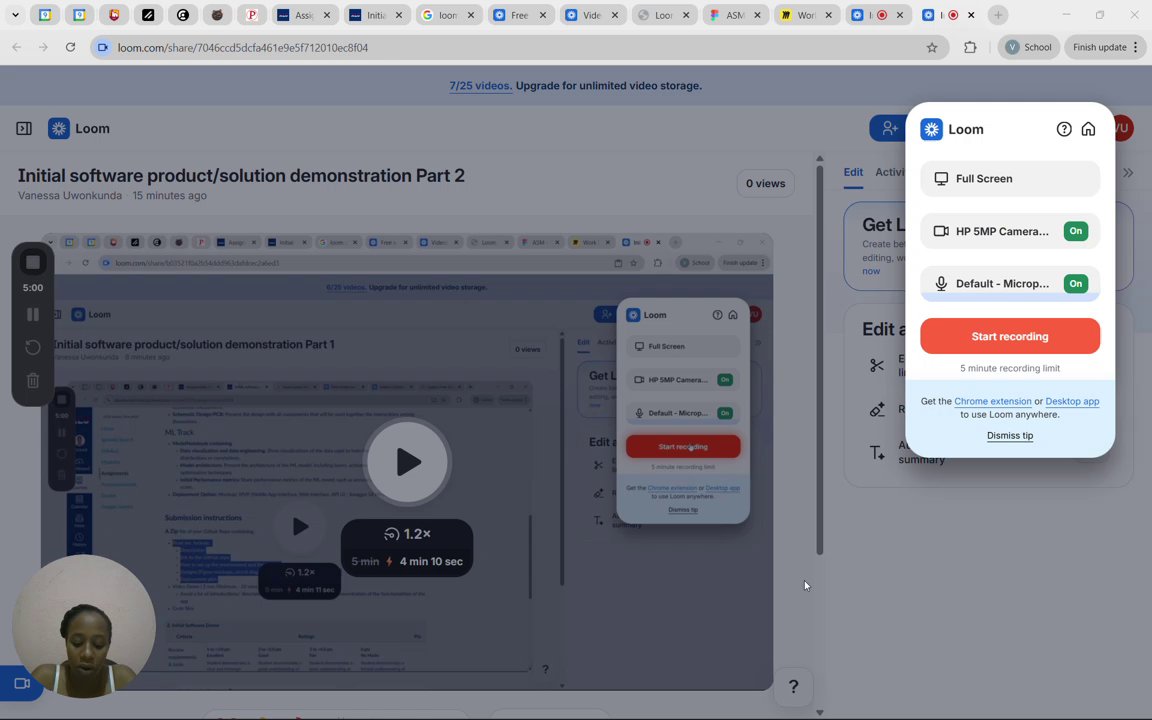Click the scissors trim icon

(876, 365)
